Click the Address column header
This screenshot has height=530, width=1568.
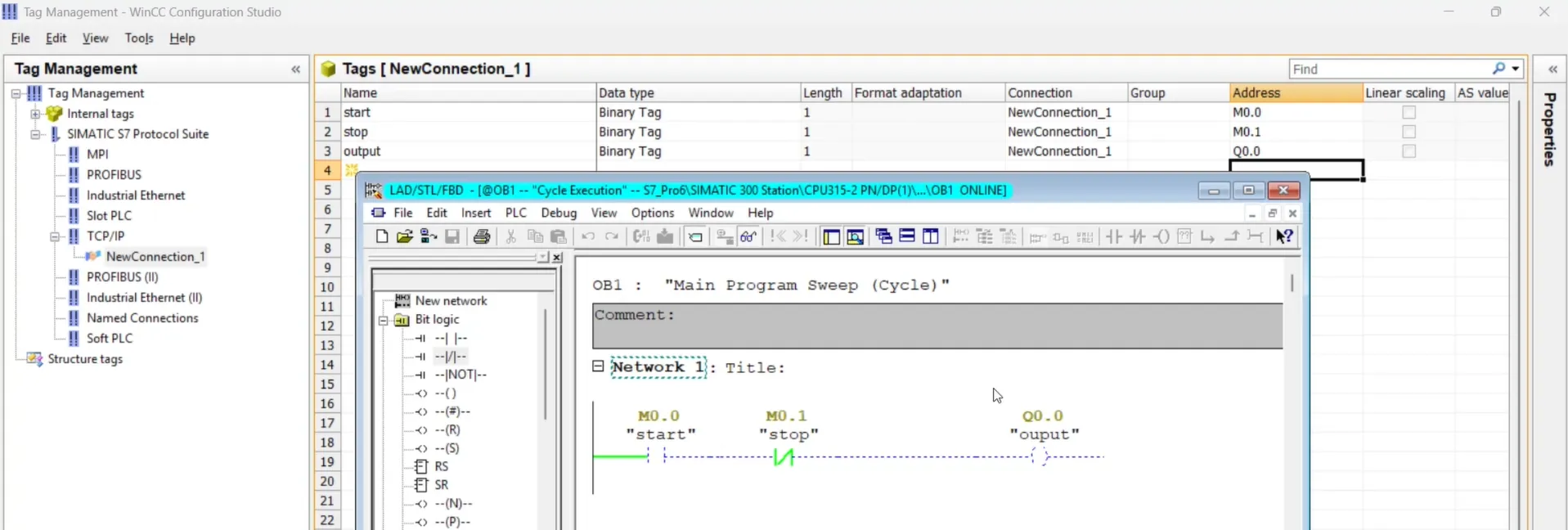tap(1296, 92)
